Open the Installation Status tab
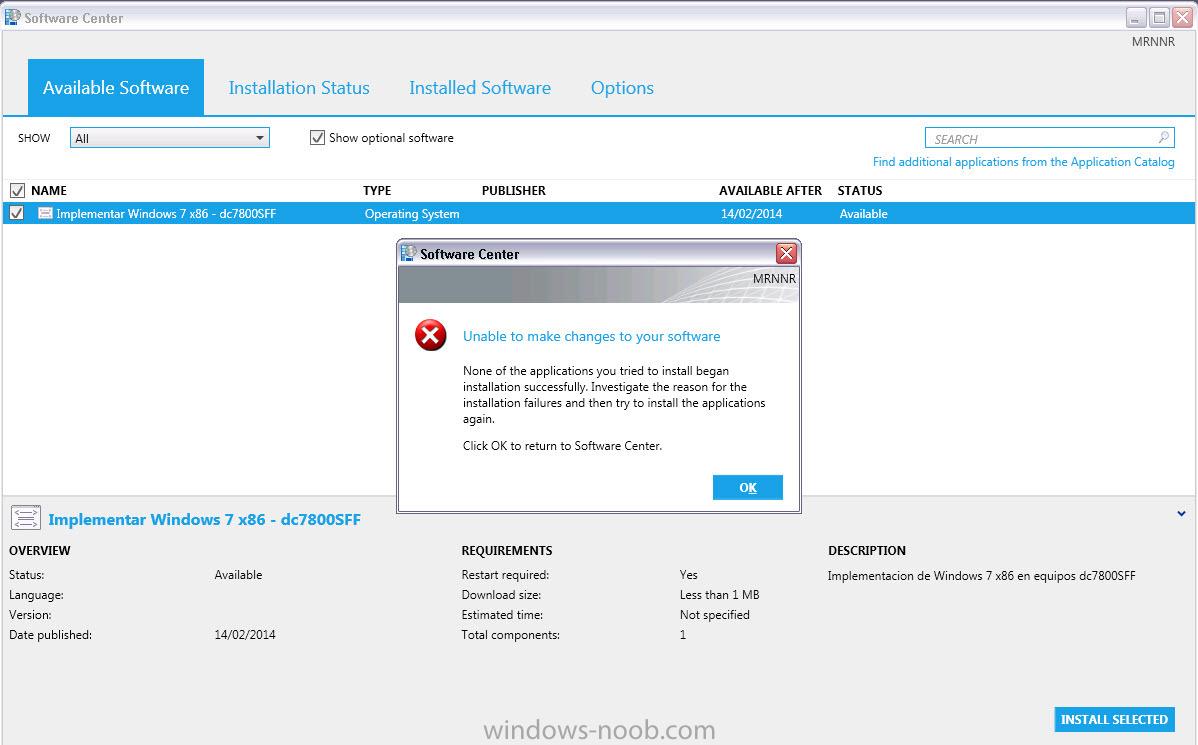This screenshot has height=745, width=1198. [x=299, y=88]
